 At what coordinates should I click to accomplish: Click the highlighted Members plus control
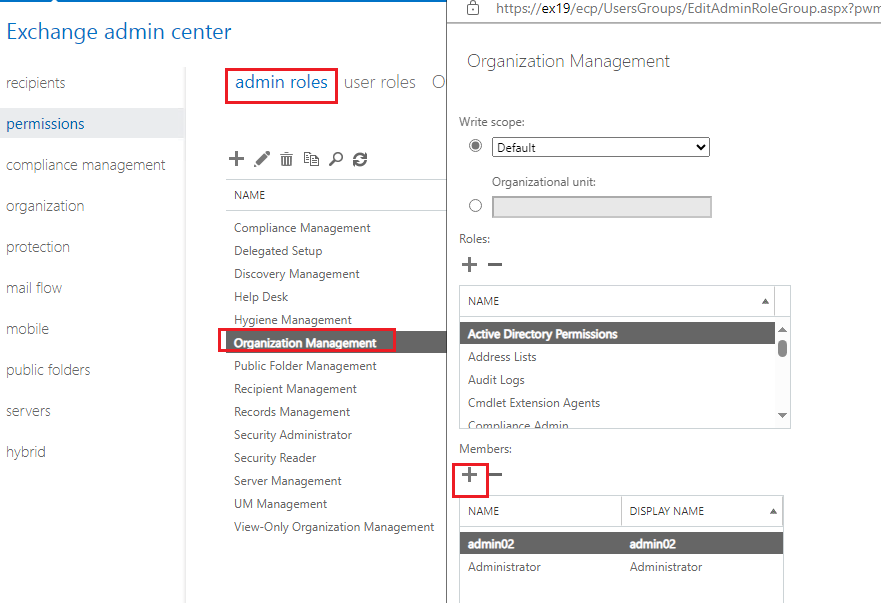click(469, 479)
